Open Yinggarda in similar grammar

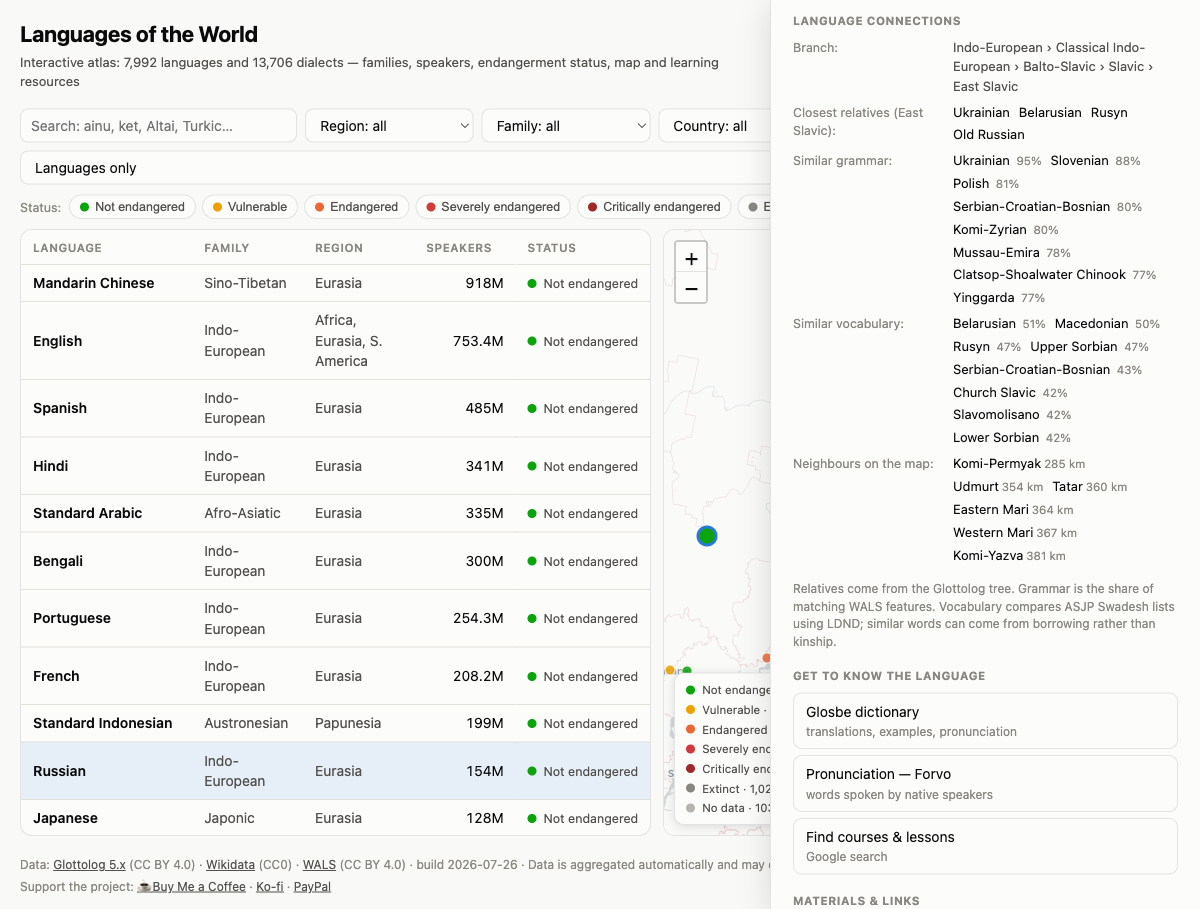pyautogui.click(x=984, y=298)
